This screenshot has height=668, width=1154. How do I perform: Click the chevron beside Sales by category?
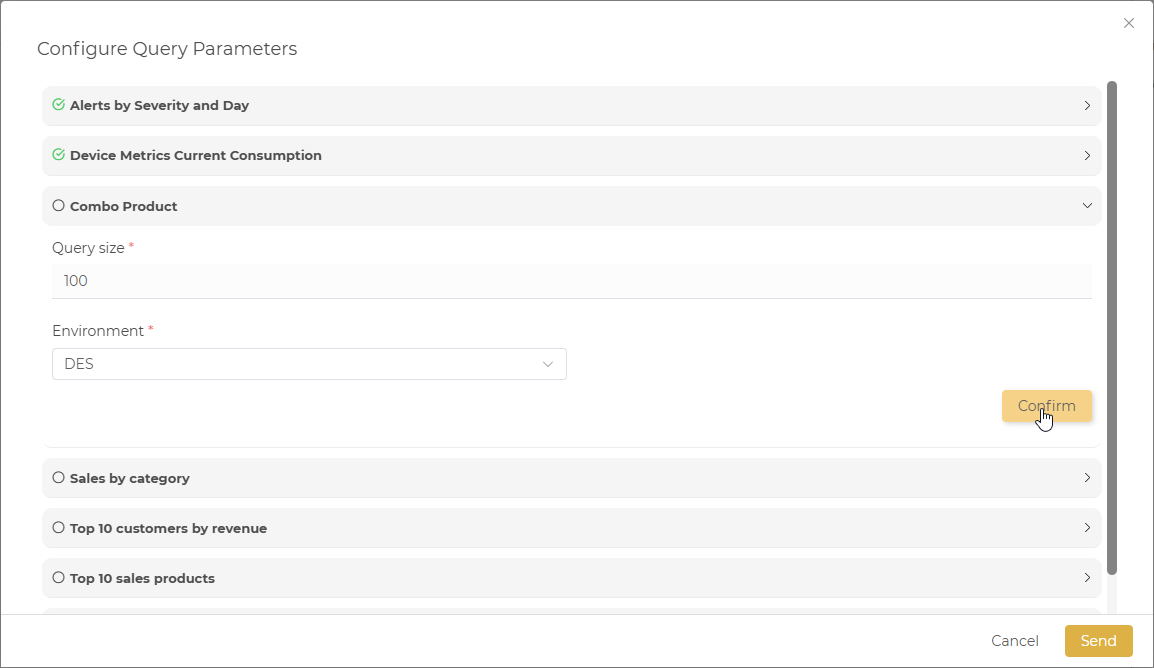coord(1087,478)
